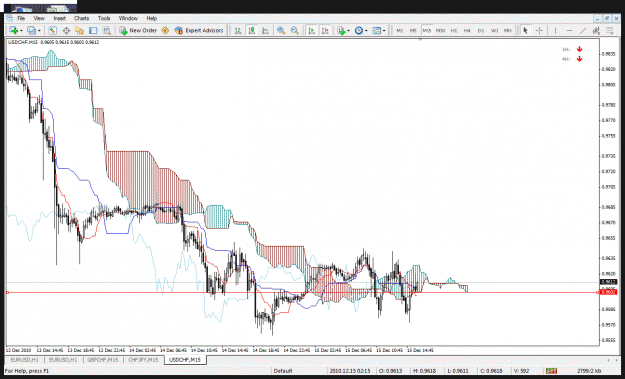Open the Navigator folder-star icon
625x379 pixels.
(79, 30)
